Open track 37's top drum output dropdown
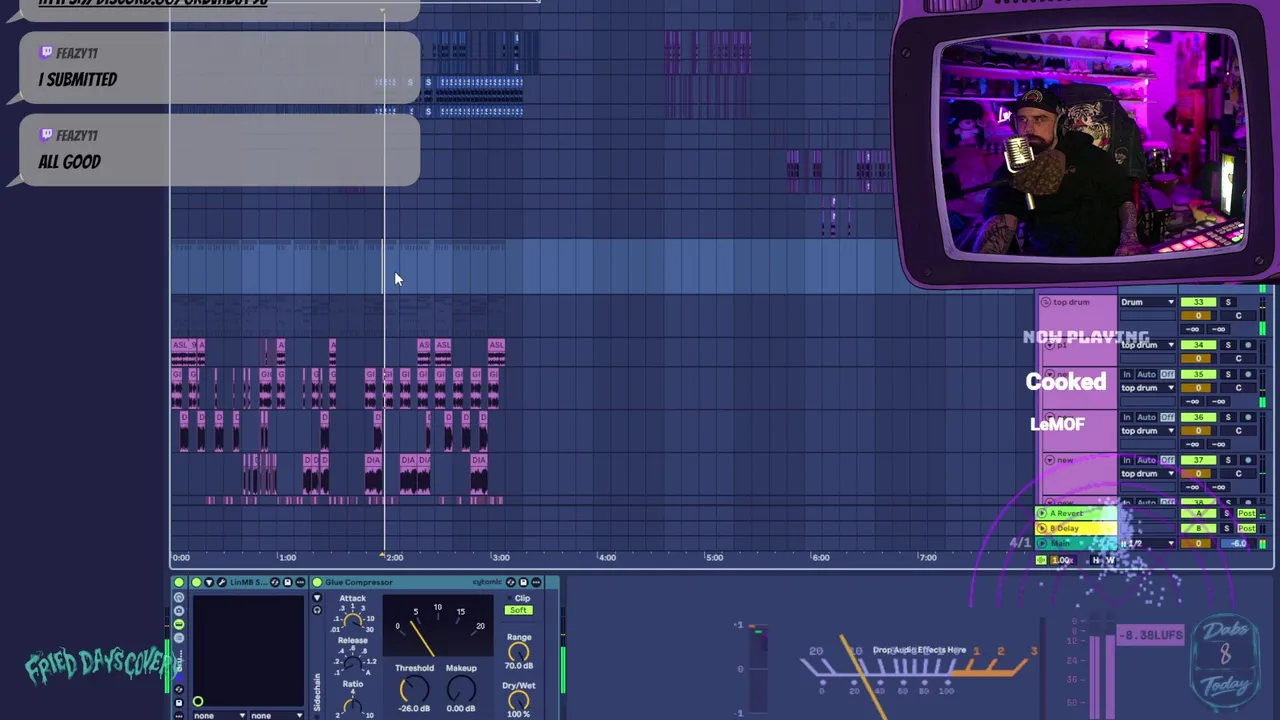The width and height of the screenshot is (1280, 720). point(1148,474)
